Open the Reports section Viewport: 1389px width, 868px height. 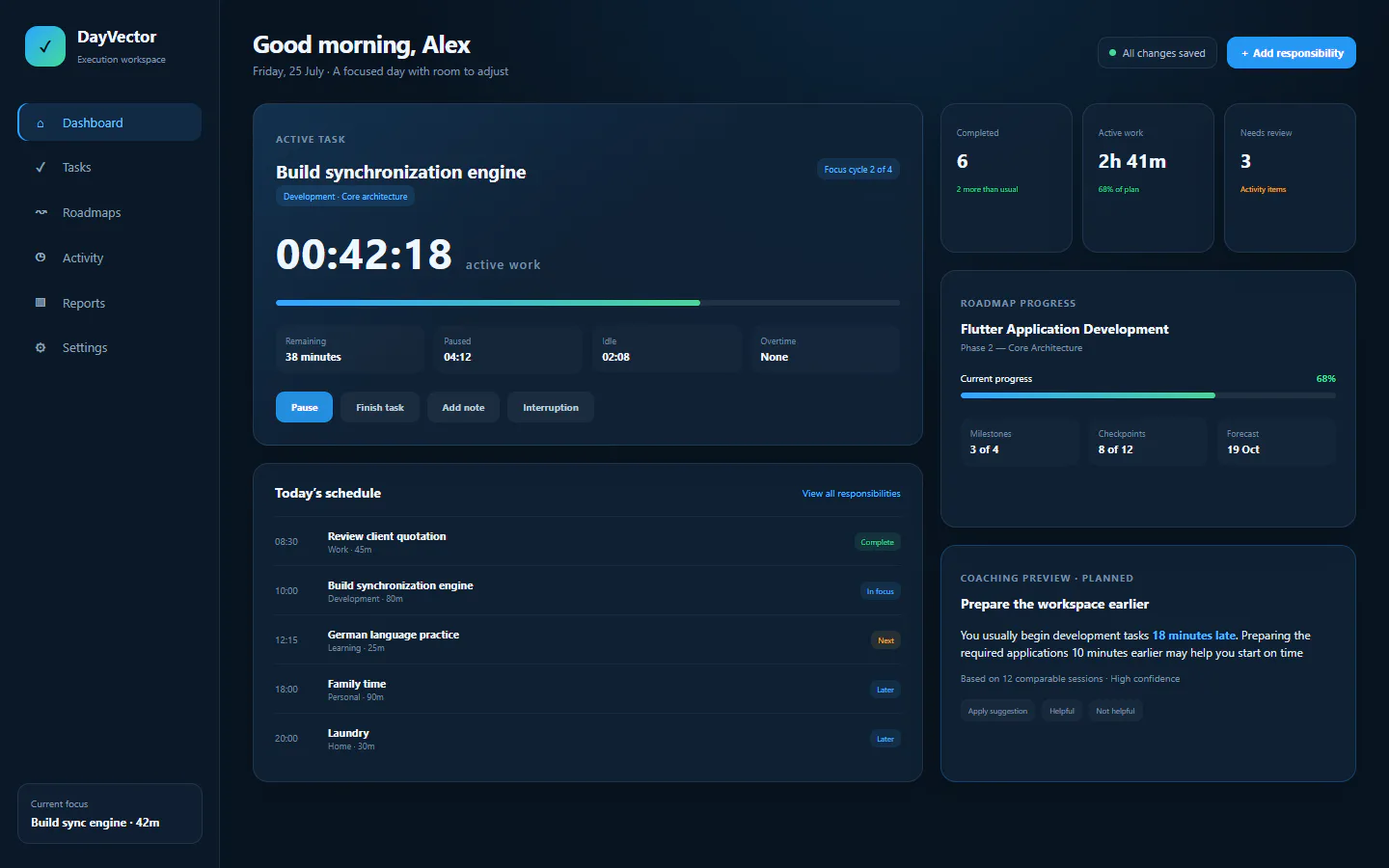(x=110, y=303)
